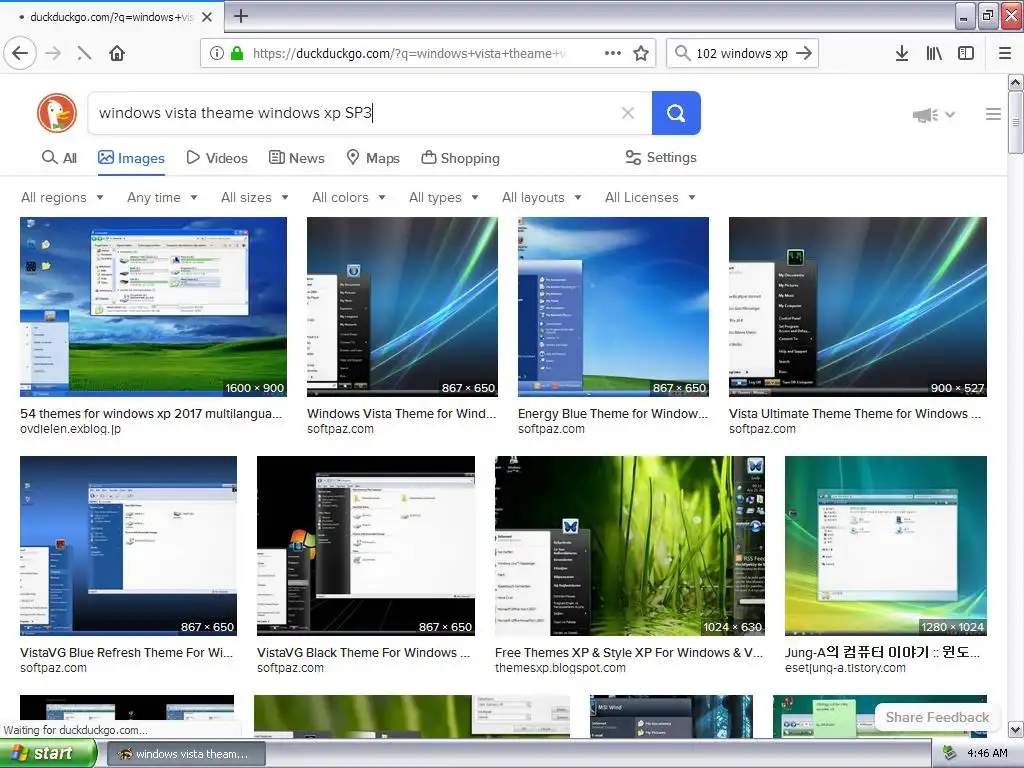The width and height of the screenshot is (1024, 768).
Task: Expand the All types filter
Action: click(444, 197)
